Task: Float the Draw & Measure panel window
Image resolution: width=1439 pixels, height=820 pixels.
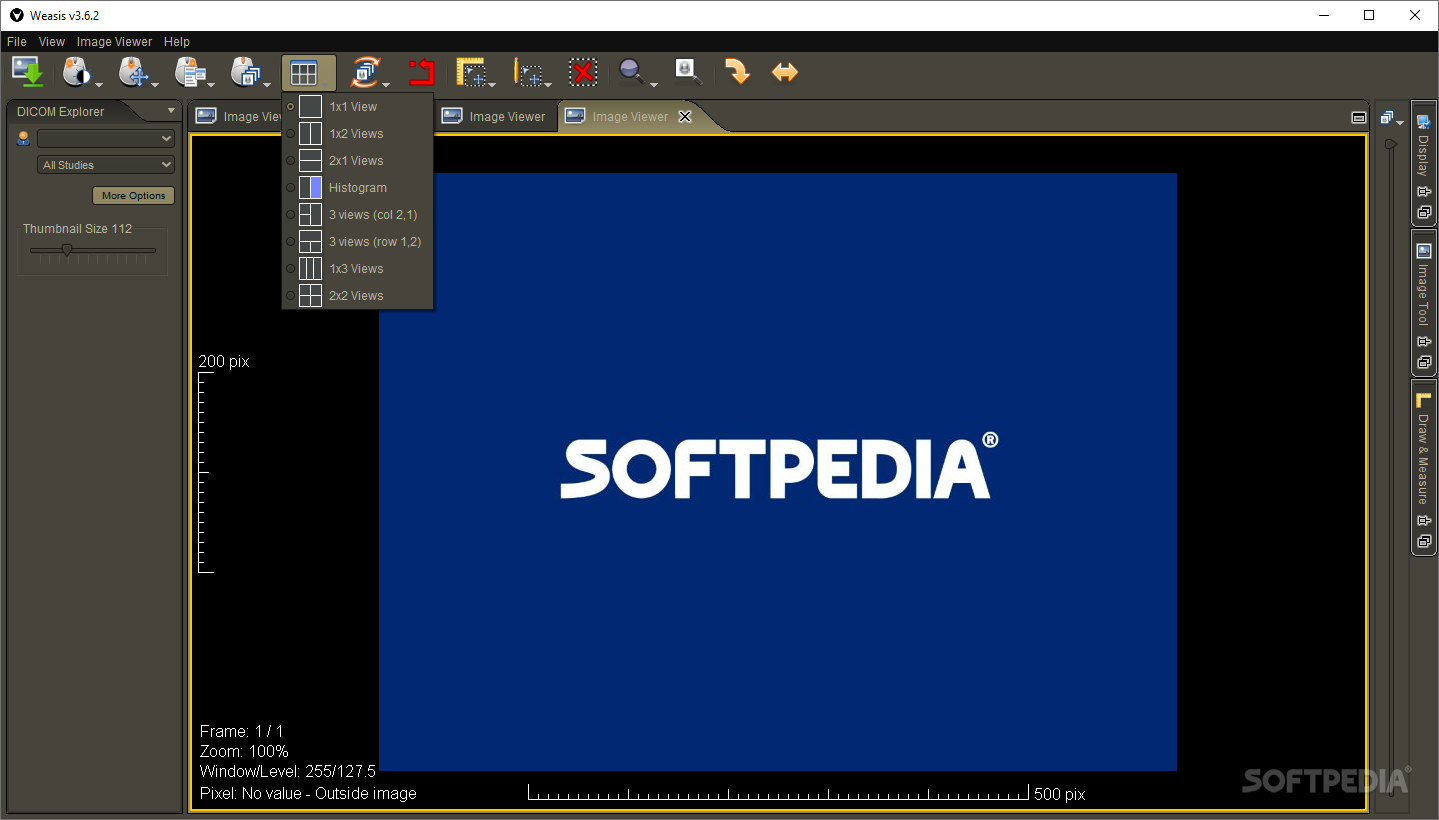Action: click(x=1424, y=541)
